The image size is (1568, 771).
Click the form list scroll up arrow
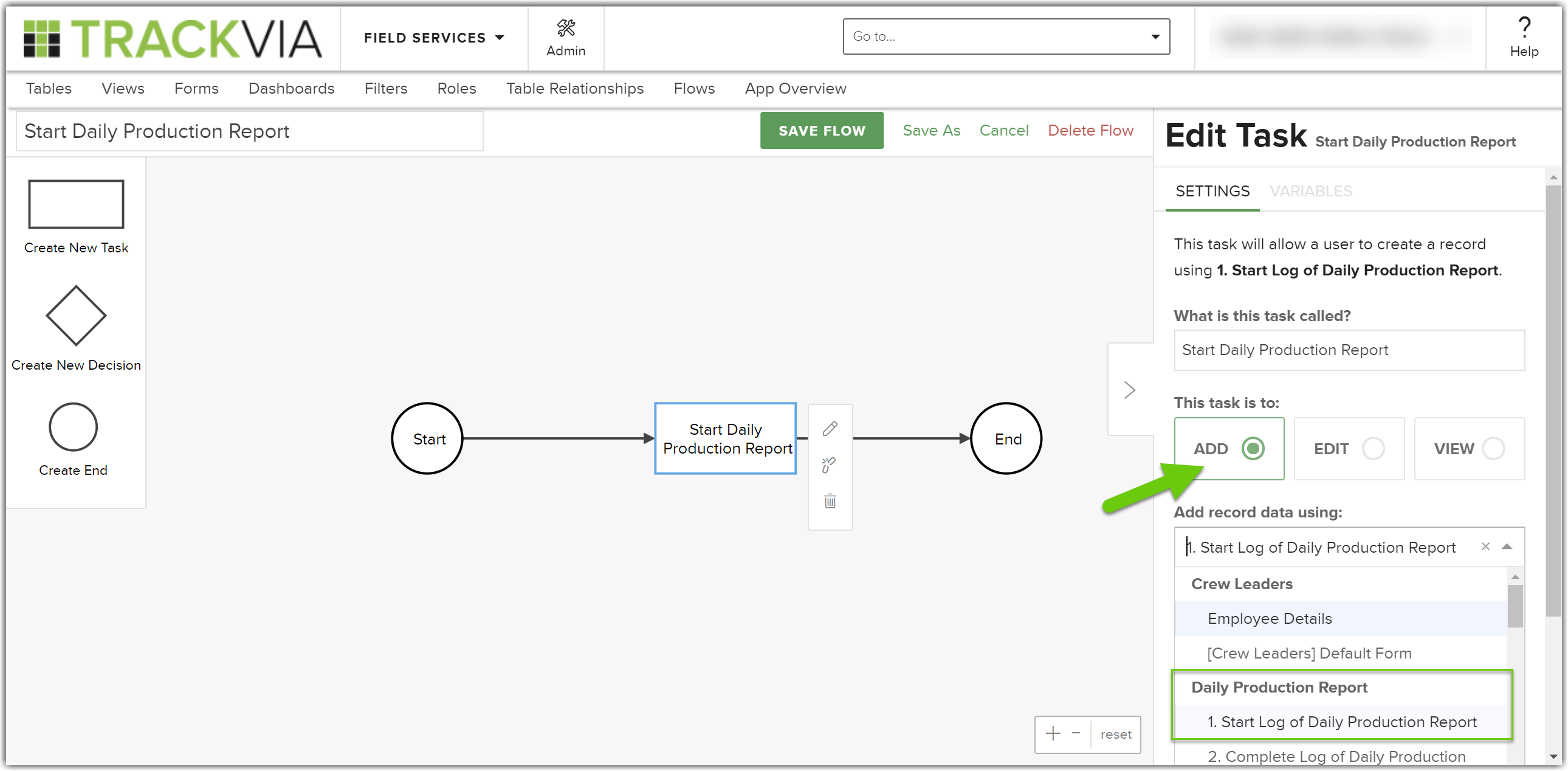[x=1515, y=576]
